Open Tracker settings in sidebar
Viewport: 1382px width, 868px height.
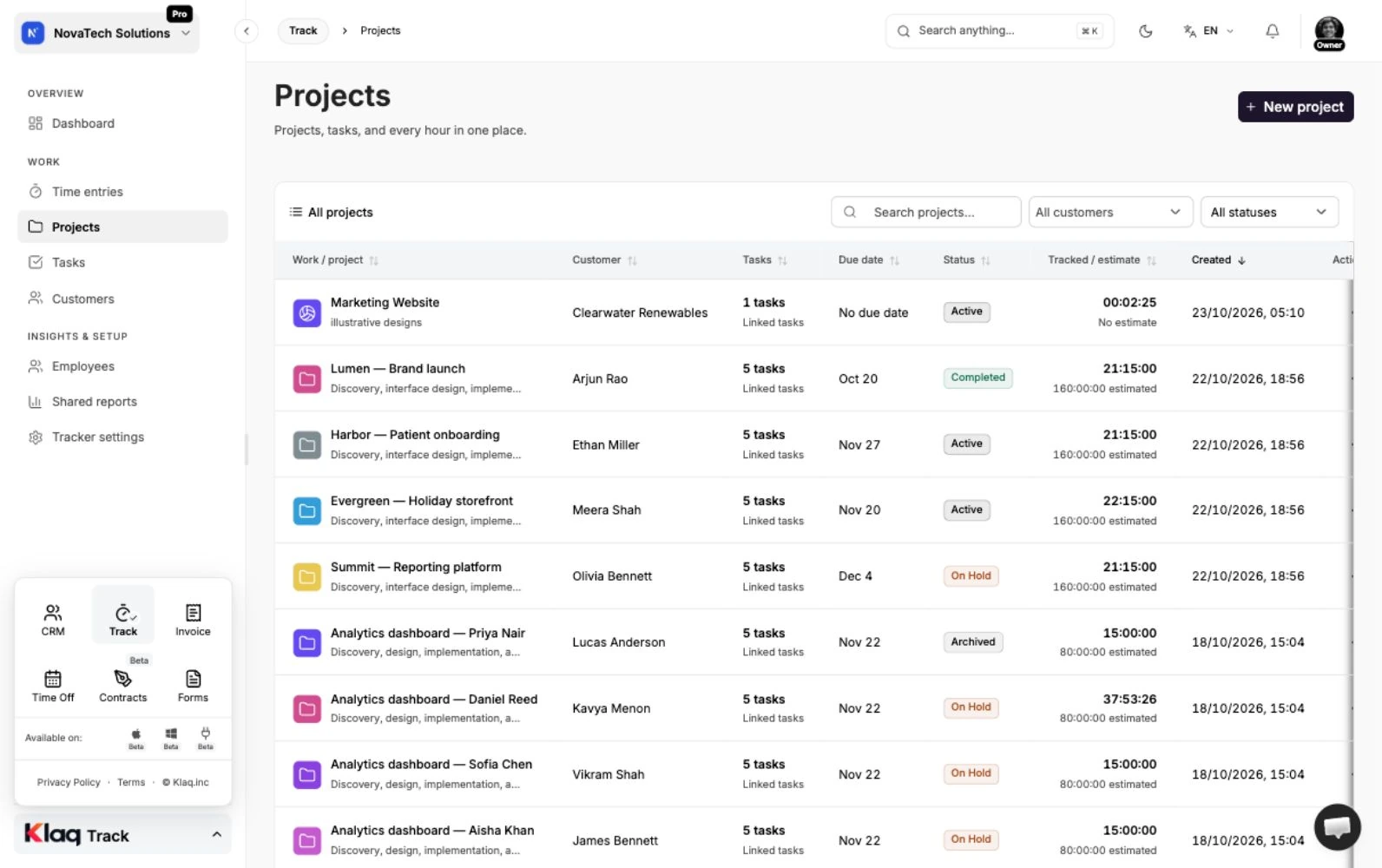[122, 437]
